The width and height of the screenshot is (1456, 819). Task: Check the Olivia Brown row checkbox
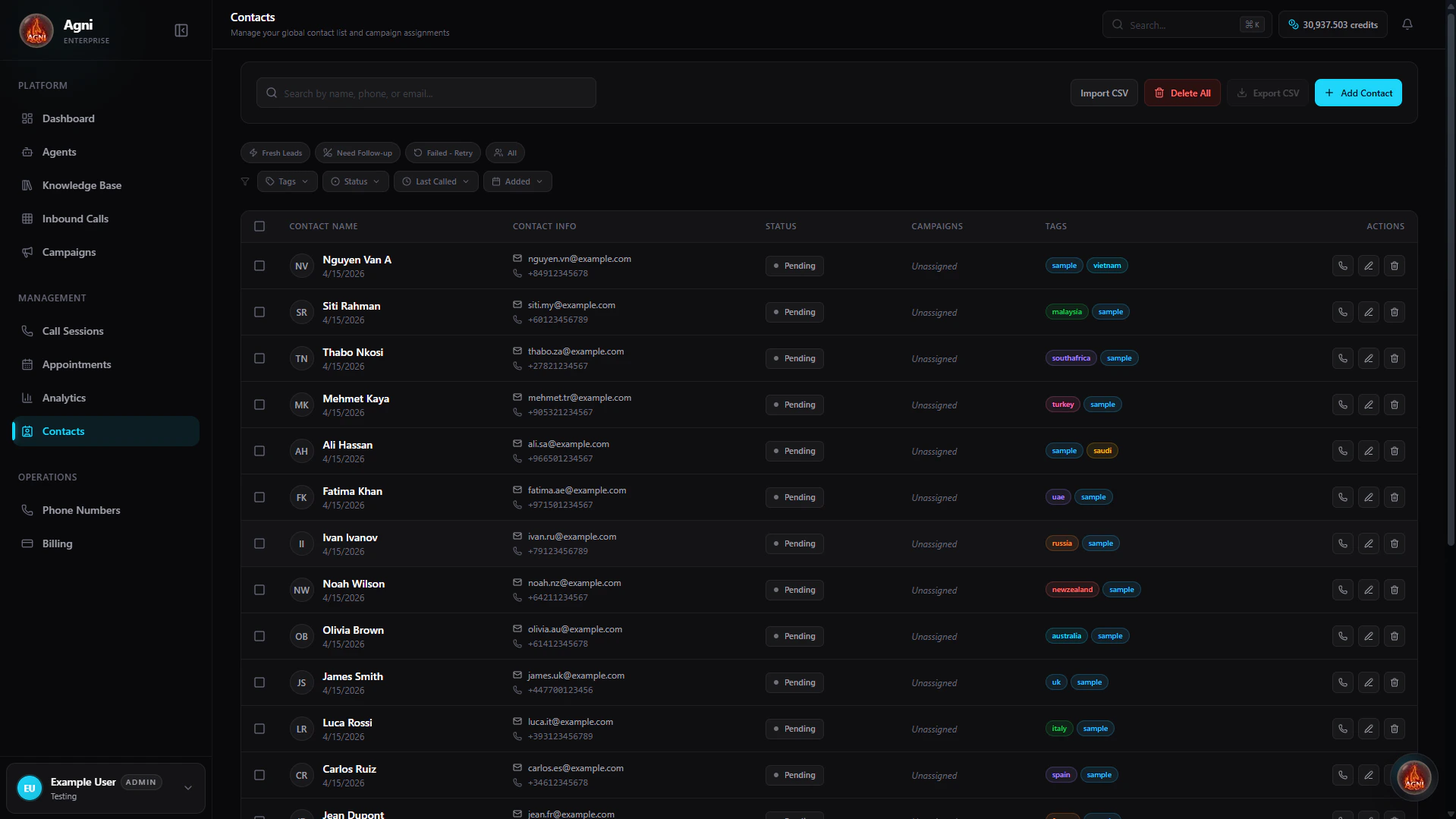(x=259, y=636)
